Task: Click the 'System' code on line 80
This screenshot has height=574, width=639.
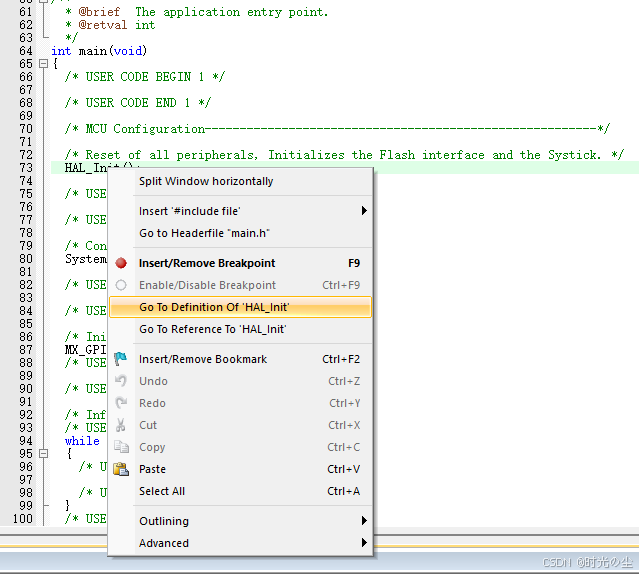Action: (86, 259)
